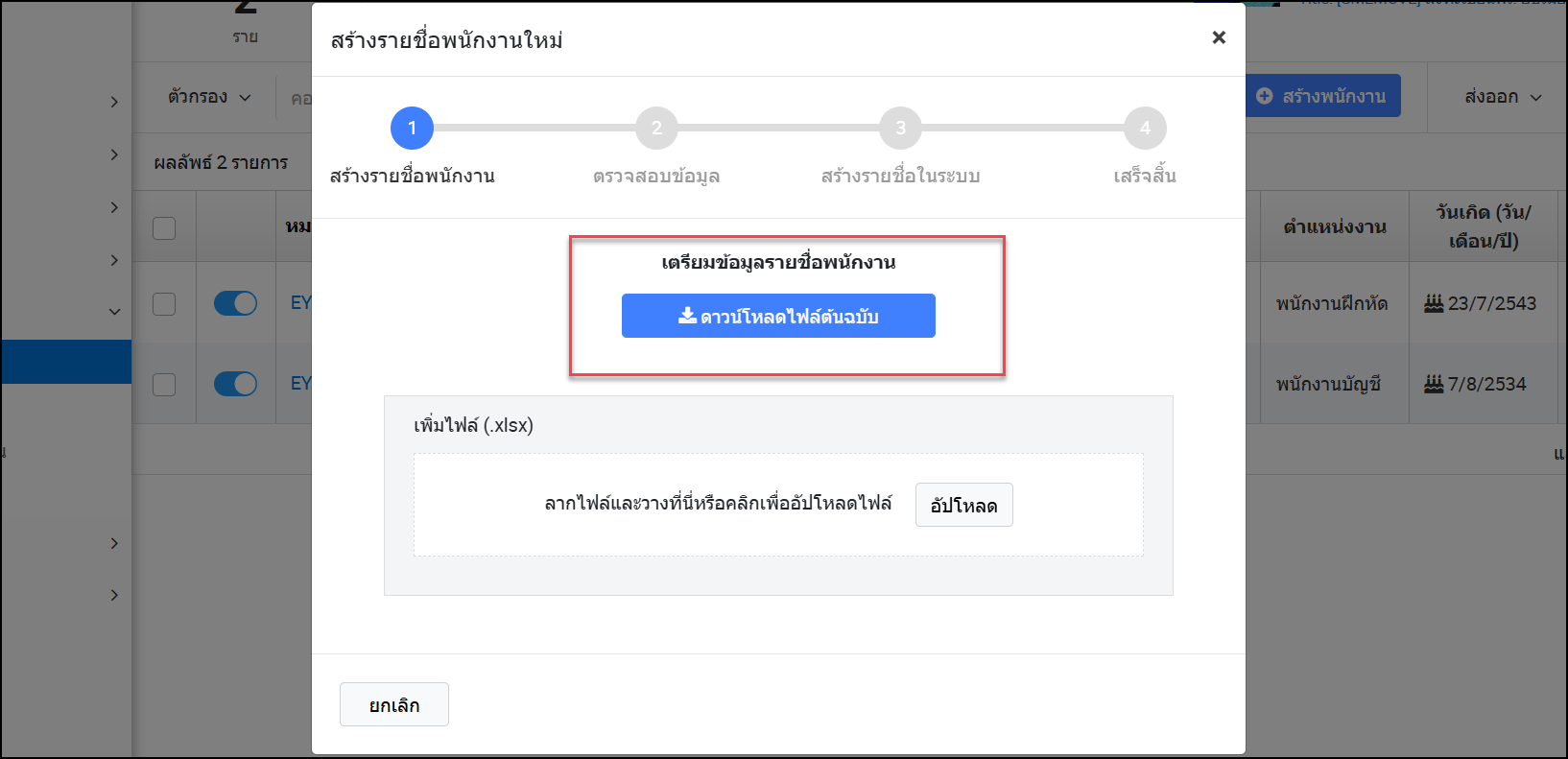Open the ตัวกรอง filter dropdown

[209, 97]
